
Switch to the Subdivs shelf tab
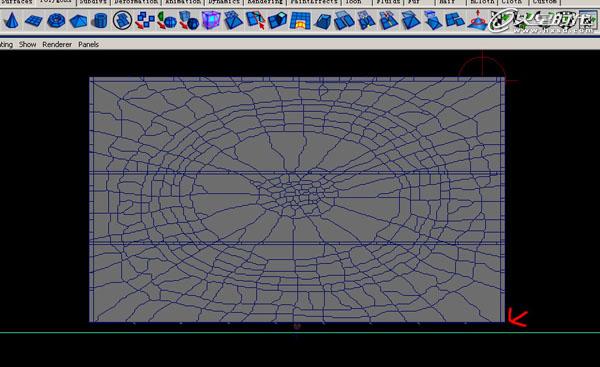(x=93, y=2)
